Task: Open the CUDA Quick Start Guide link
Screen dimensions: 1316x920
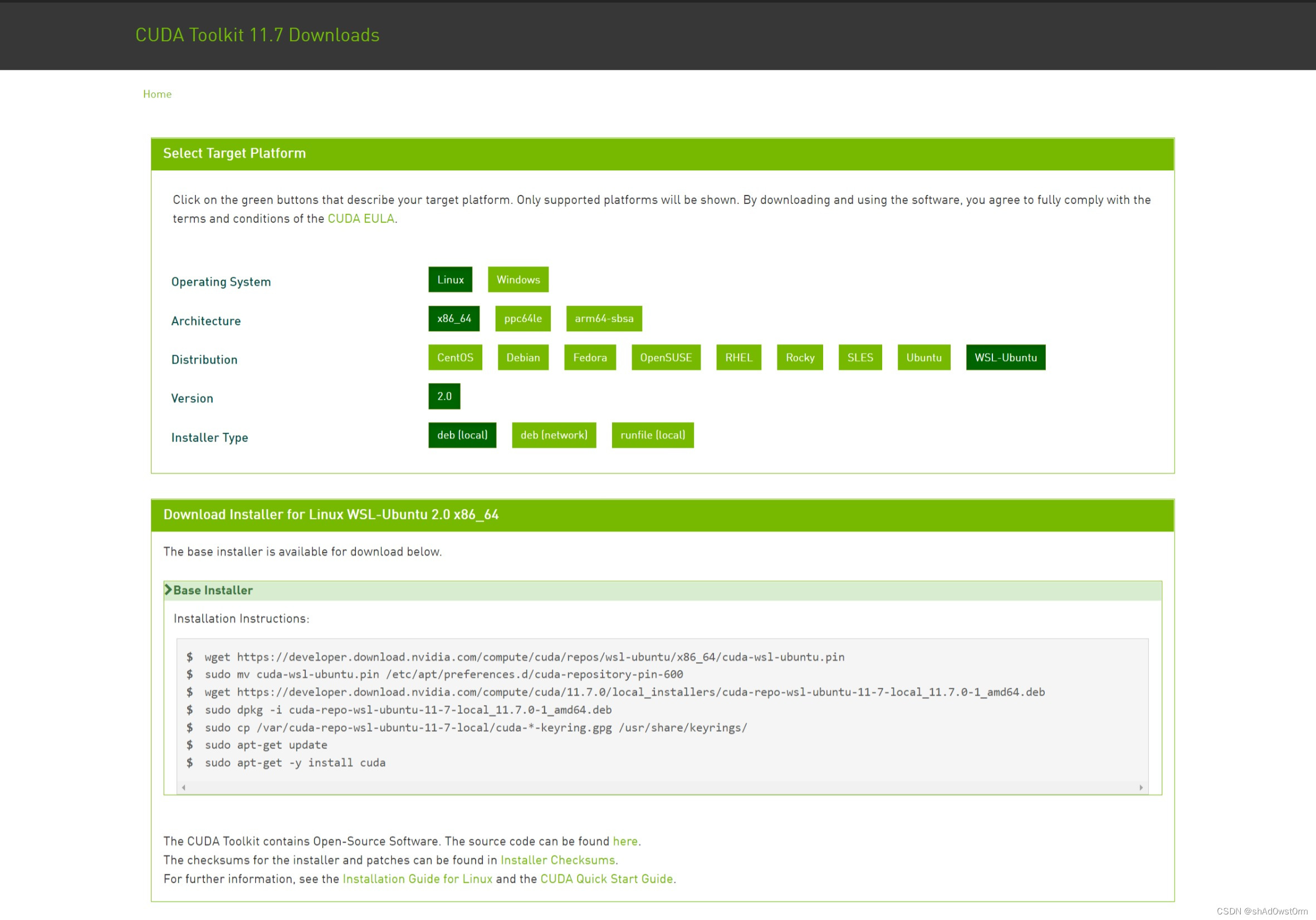Action: [x=606, y=879]
